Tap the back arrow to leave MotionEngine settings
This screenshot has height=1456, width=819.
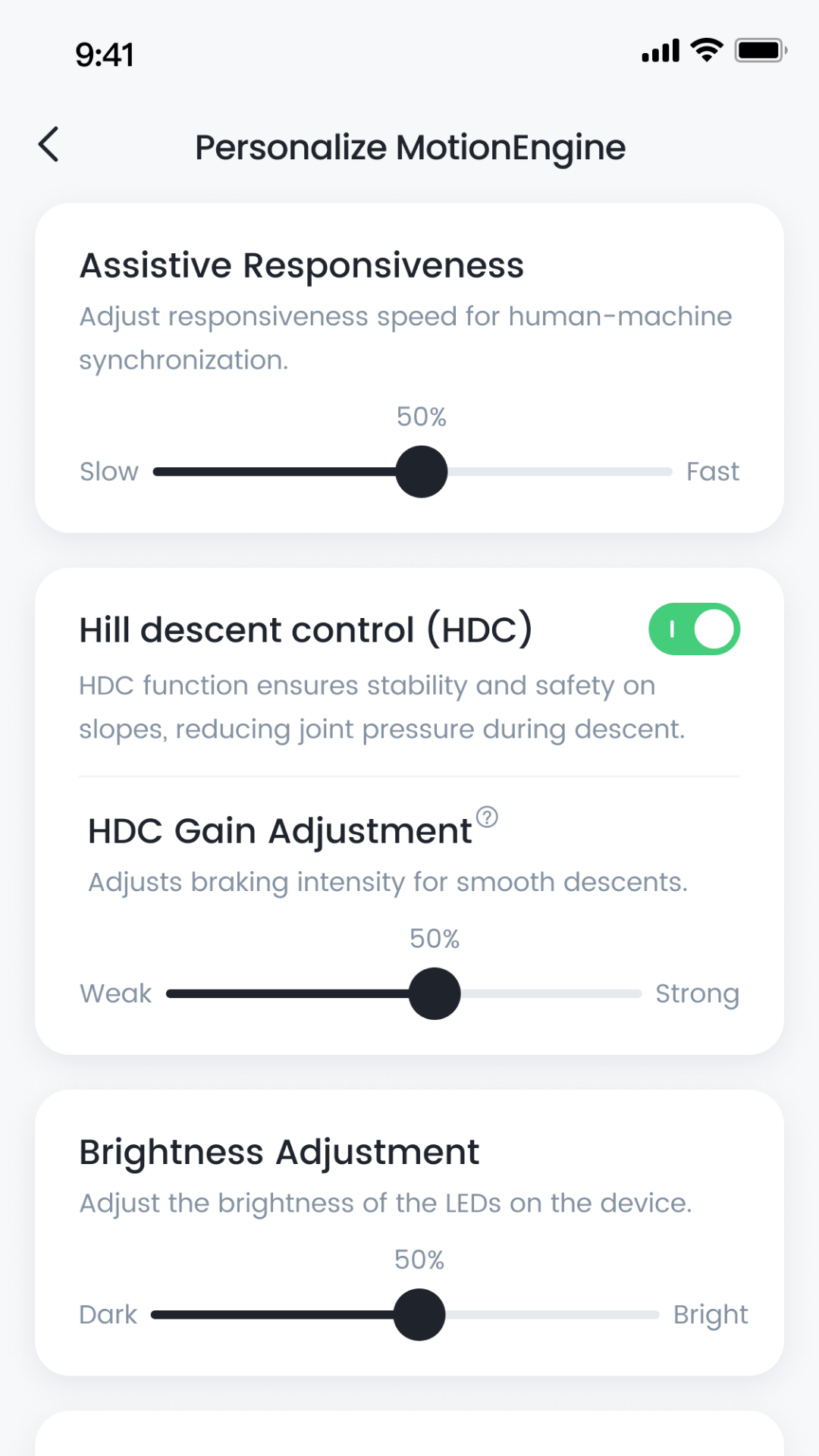pyautogui.click(x=49, y=145)
